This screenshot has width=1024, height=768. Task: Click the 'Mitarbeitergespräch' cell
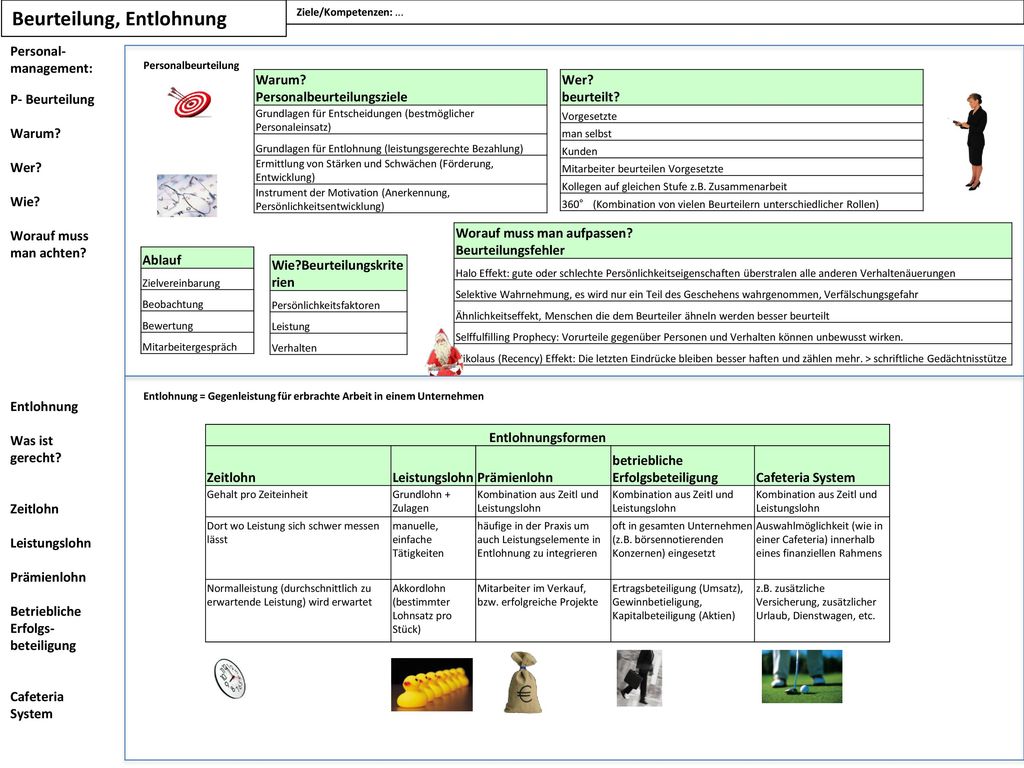[x=197, y=345]
